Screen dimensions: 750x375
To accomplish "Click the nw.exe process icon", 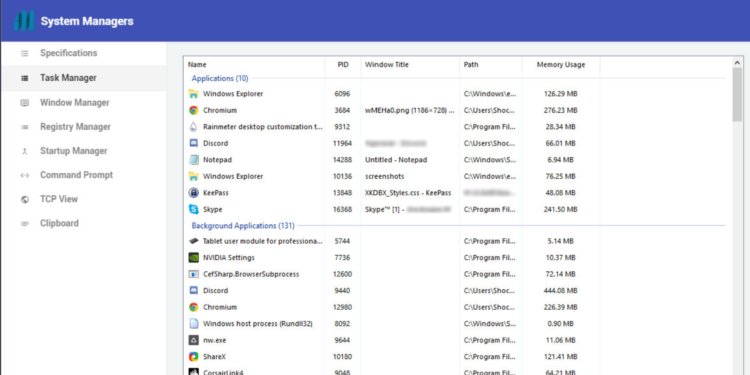I will point(193,341).
